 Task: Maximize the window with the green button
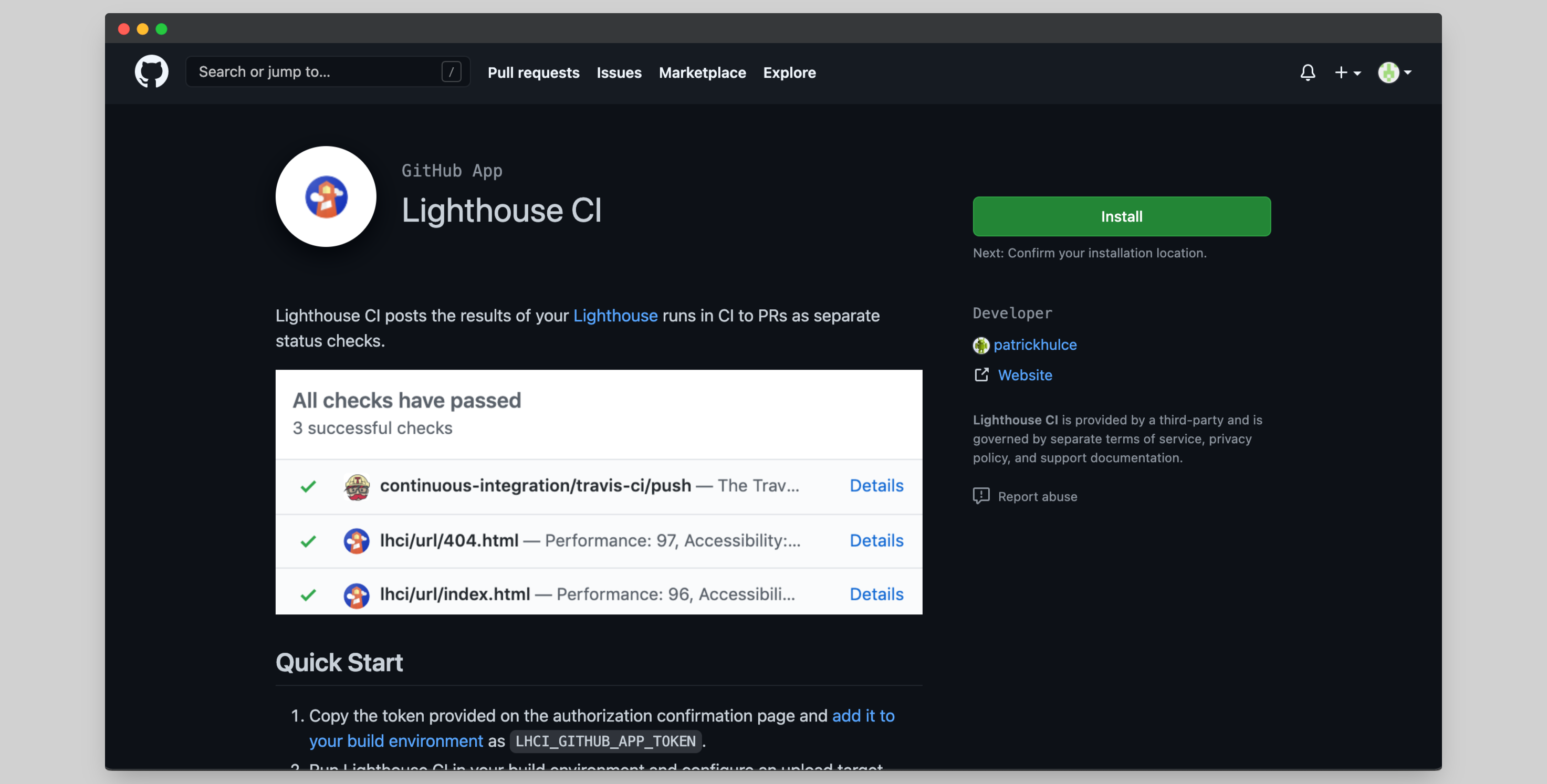[x=161, y=29]
